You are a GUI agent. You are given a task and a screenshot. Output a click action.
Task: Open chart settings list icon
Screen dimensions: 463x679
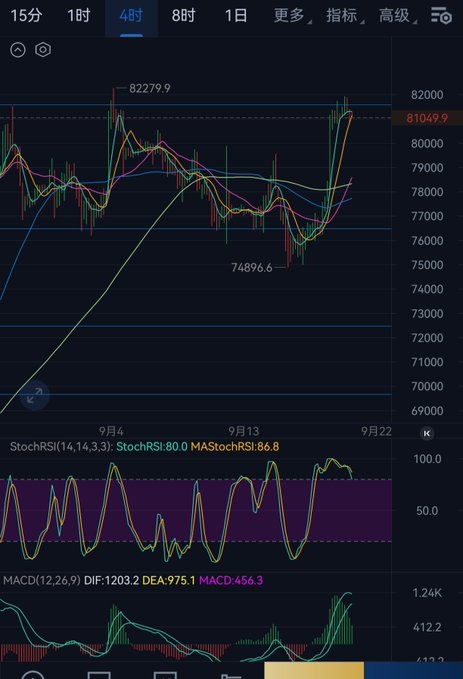pyautogui.click(x=441, y=16)
